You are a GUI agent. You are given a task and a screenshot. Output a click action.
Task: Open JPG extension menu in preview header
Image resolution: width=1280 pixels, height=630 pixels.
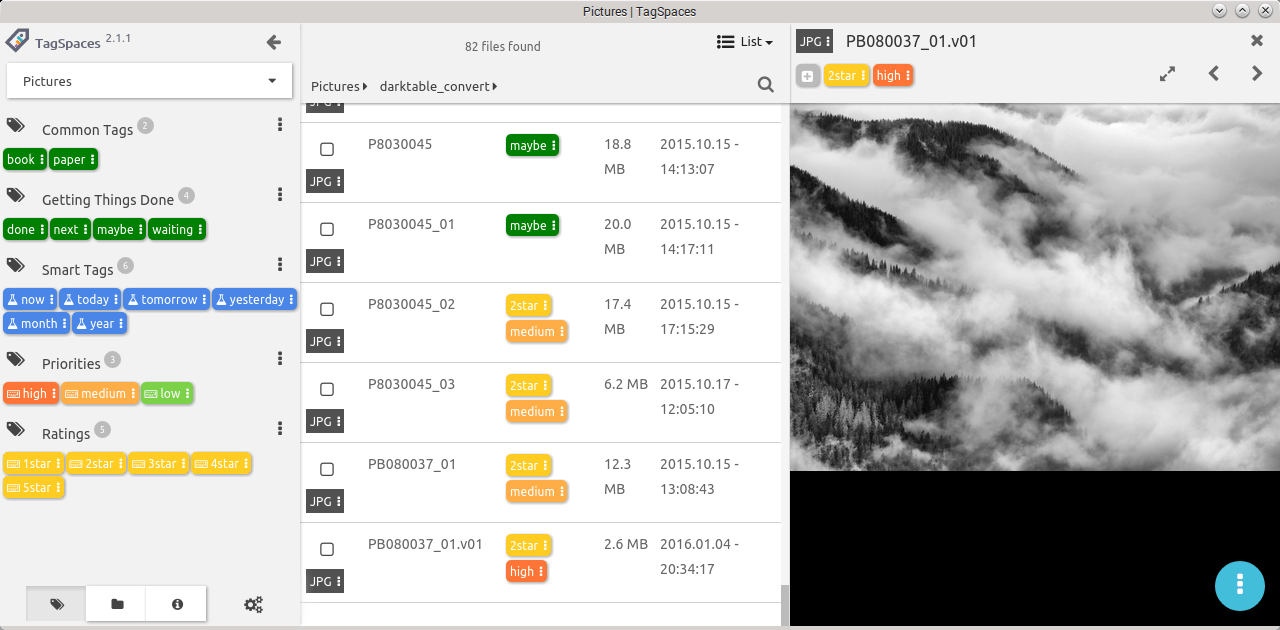click(x=815, y=41)
